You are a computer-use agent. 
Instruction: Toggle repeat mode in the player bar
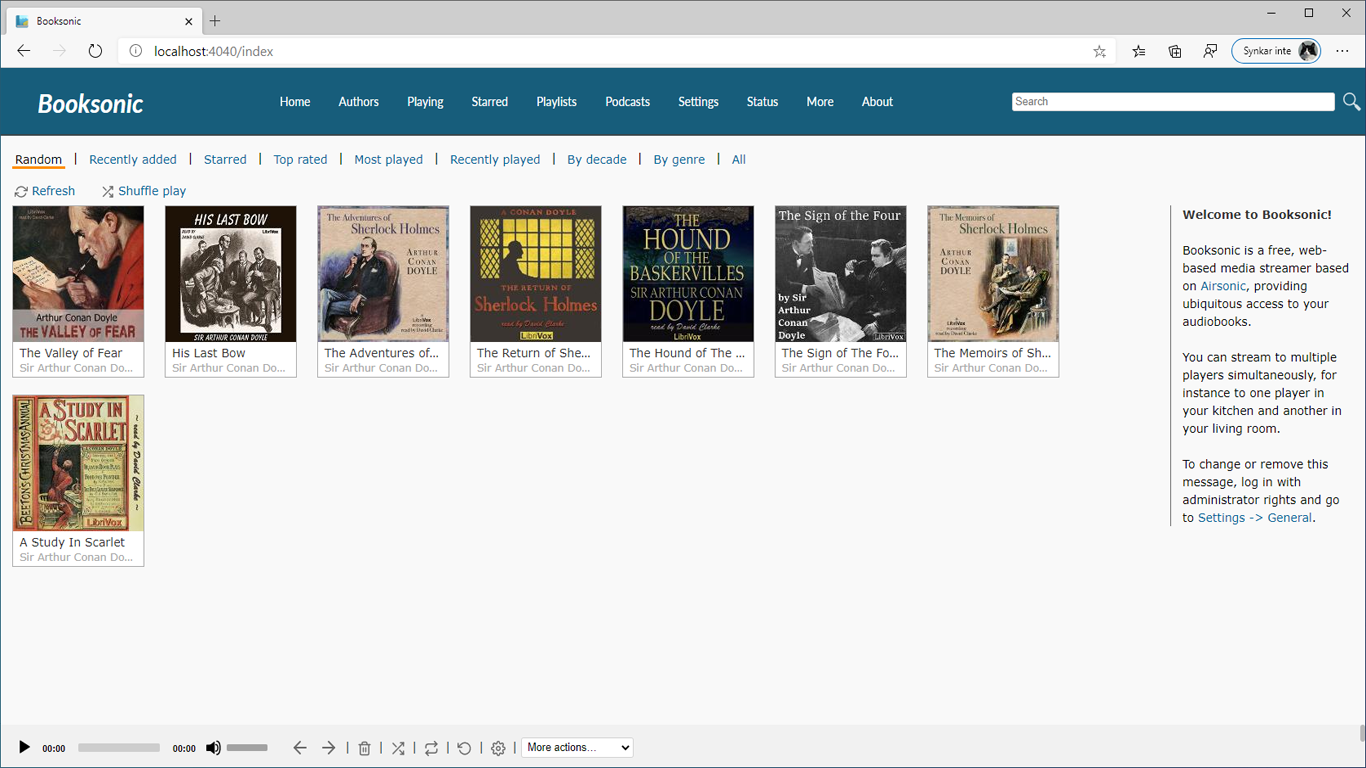431,748
